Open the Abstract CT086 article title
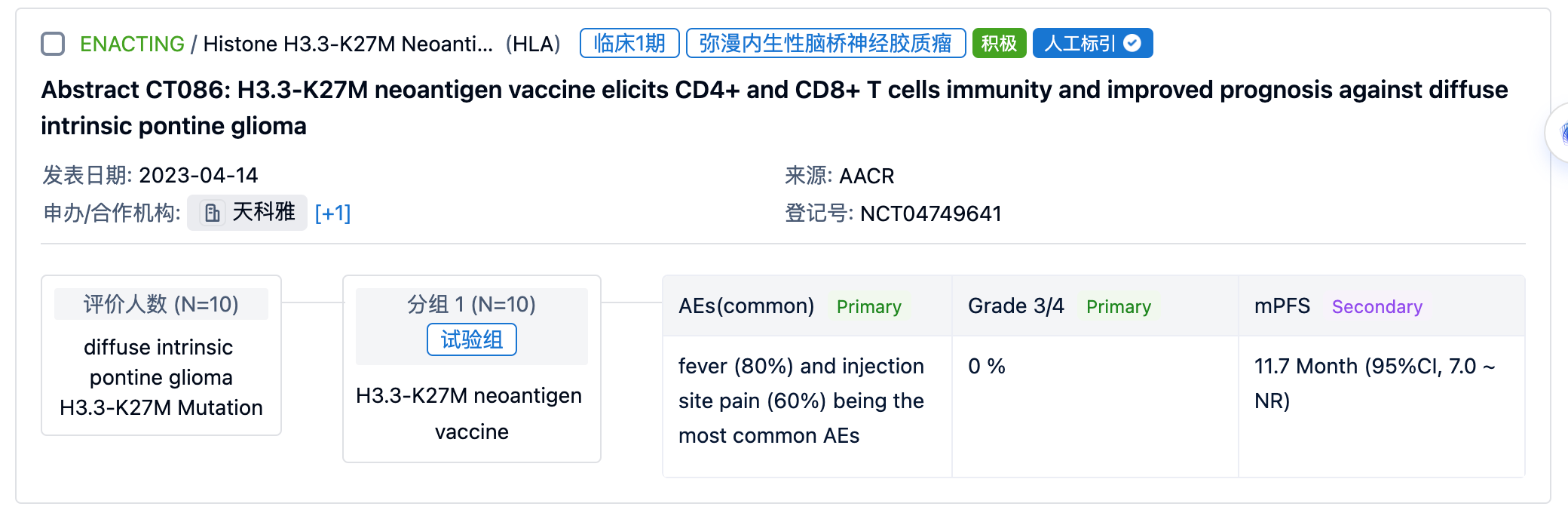This screenshot has width=1568, height=522. pyautogui.click(x=774, y=107)
